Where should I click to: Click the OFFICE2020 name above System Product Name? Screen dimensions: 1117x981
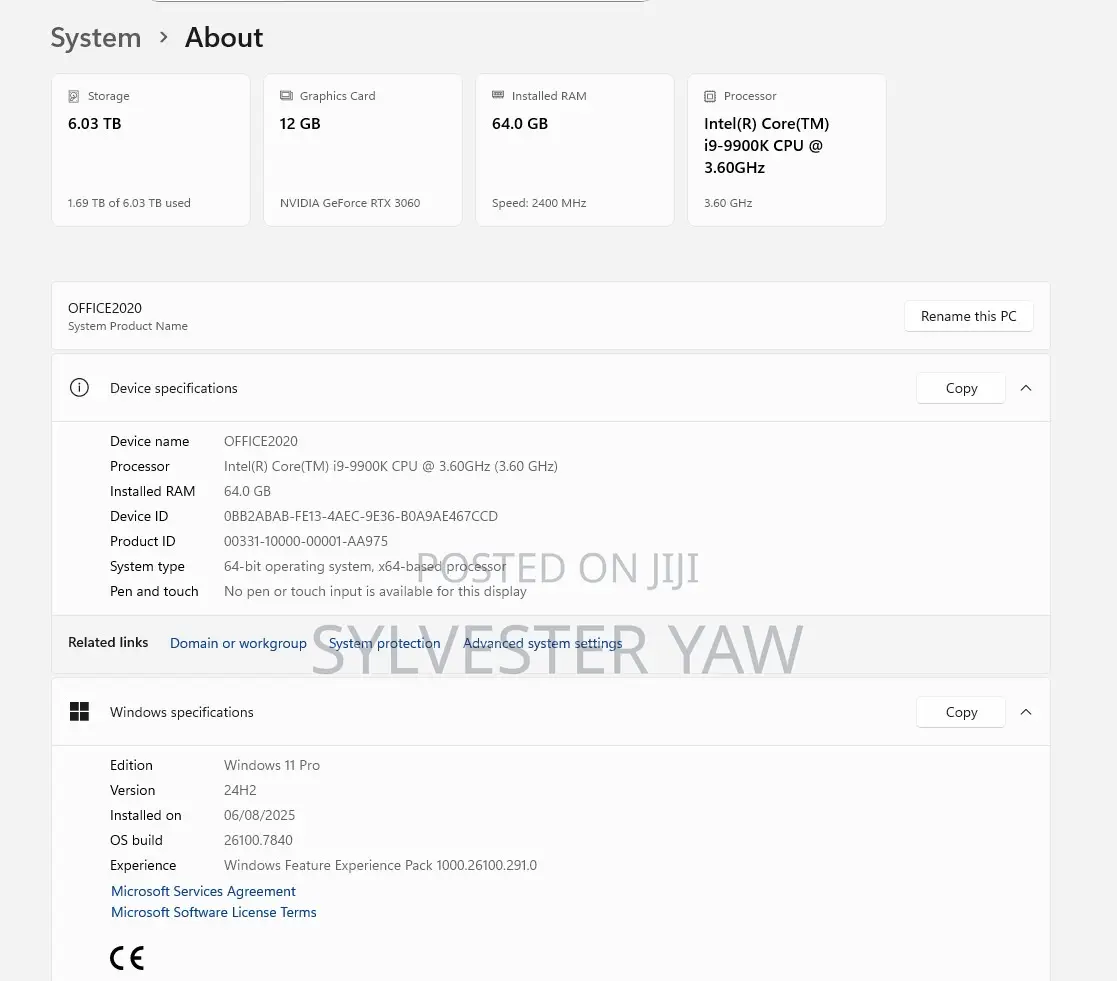(105, 308)
